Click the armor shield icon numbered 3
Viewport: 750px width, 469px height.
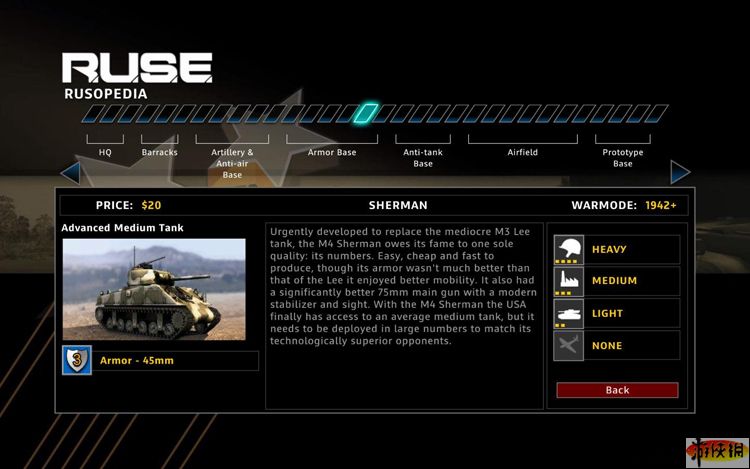point(77,360)
